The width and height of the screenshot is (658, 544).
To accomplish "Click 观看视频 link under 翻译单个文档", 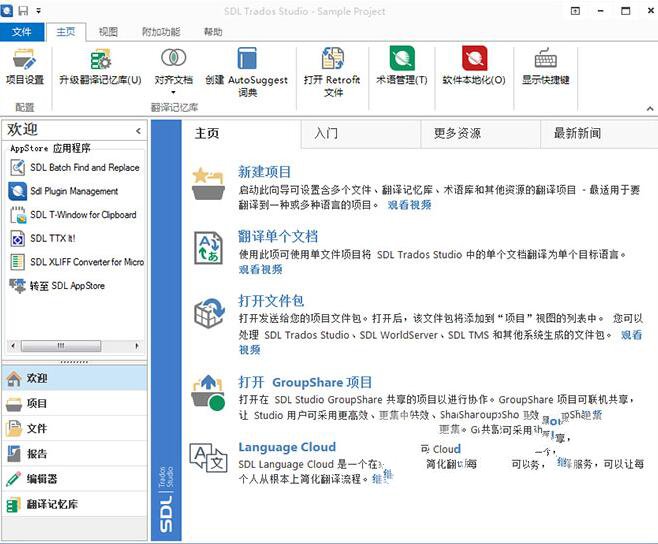I will tap(261, 269).
